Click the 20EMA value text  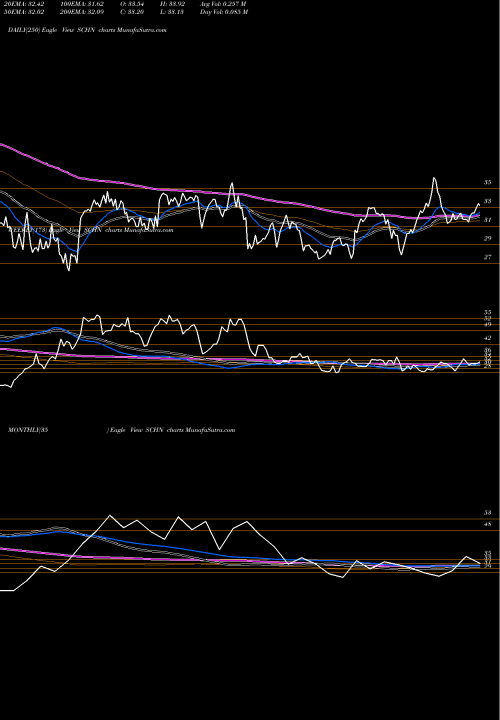(24, 4)
